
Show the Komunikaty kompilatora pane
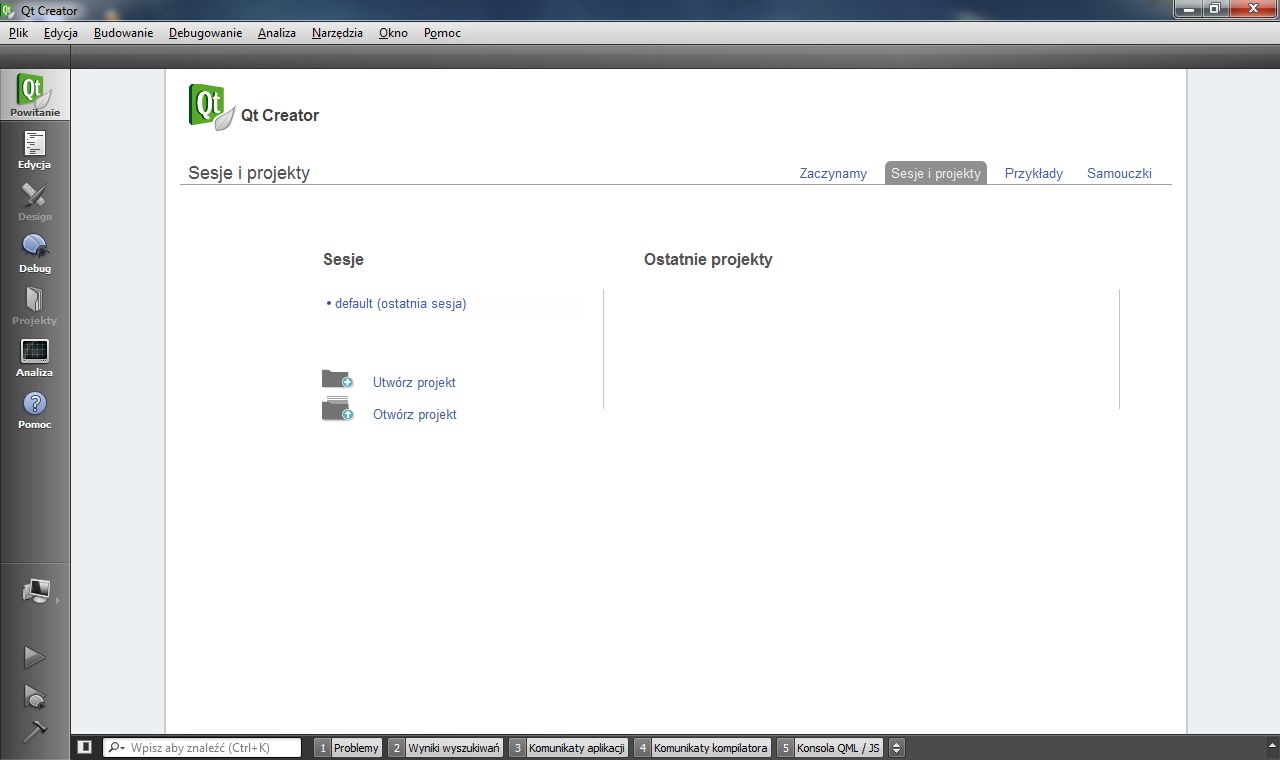(x=702, y=747)
